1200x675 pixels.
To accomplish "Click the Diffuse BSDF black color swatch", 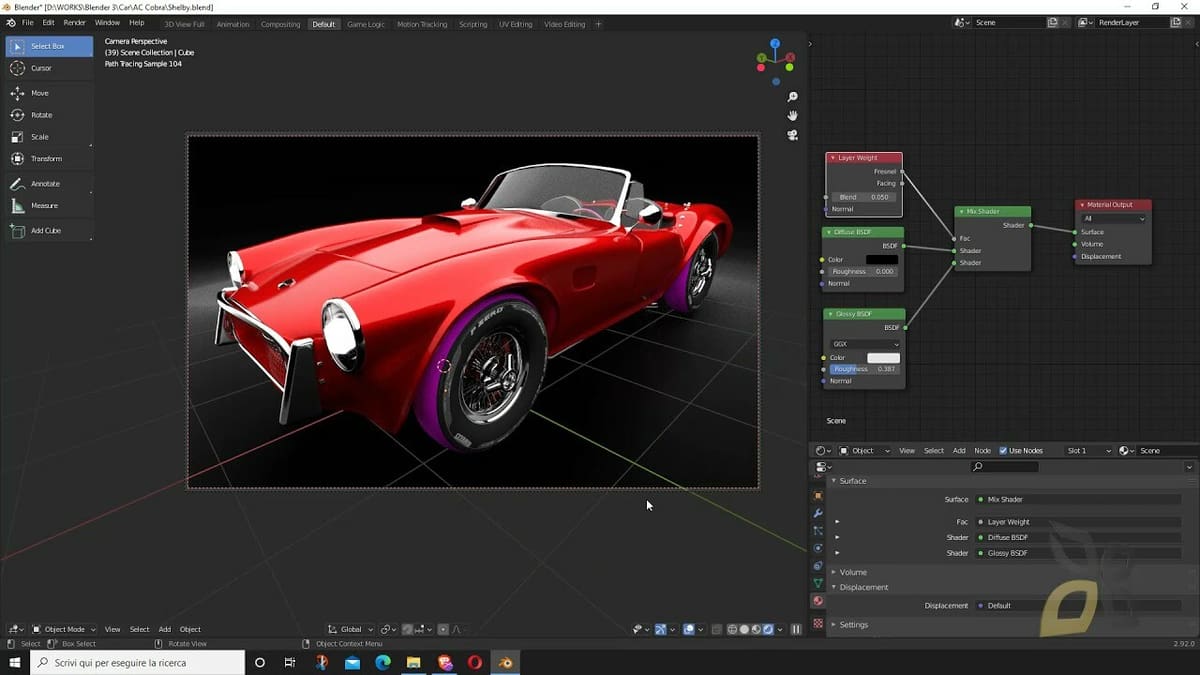I will (x=882, y=260).
